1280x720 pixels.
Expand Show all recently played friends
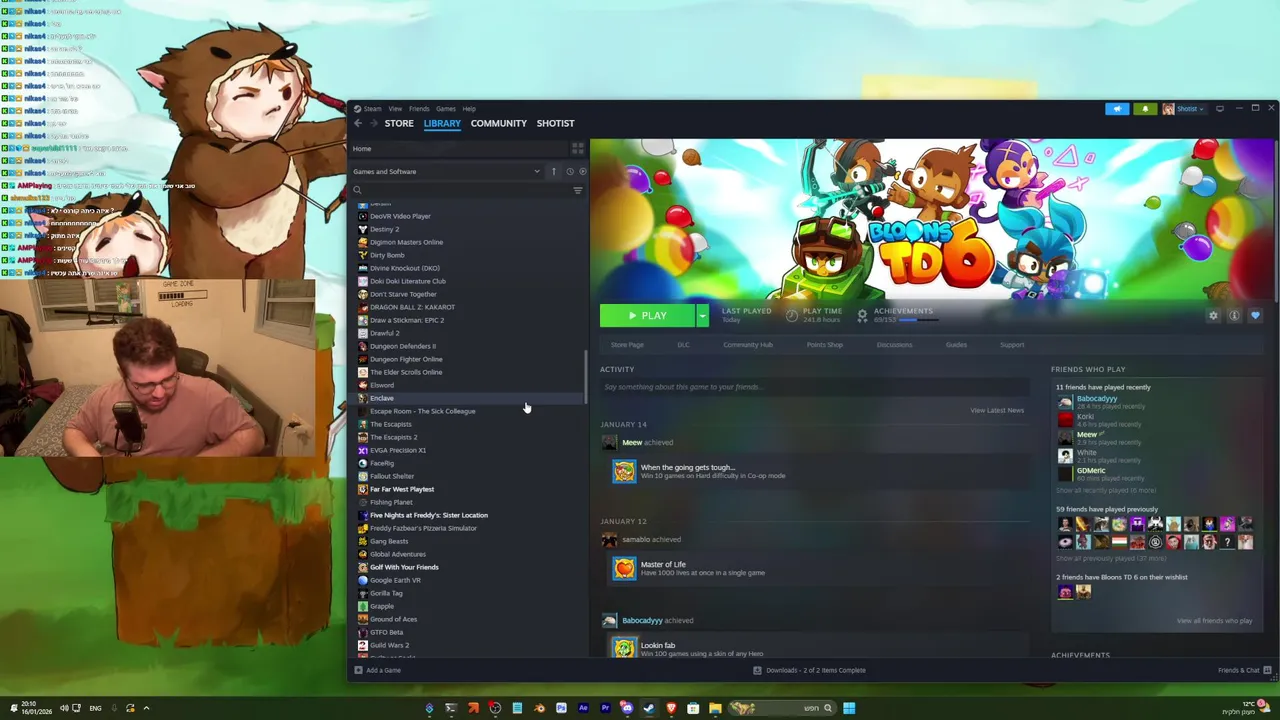coord(1106,490)
